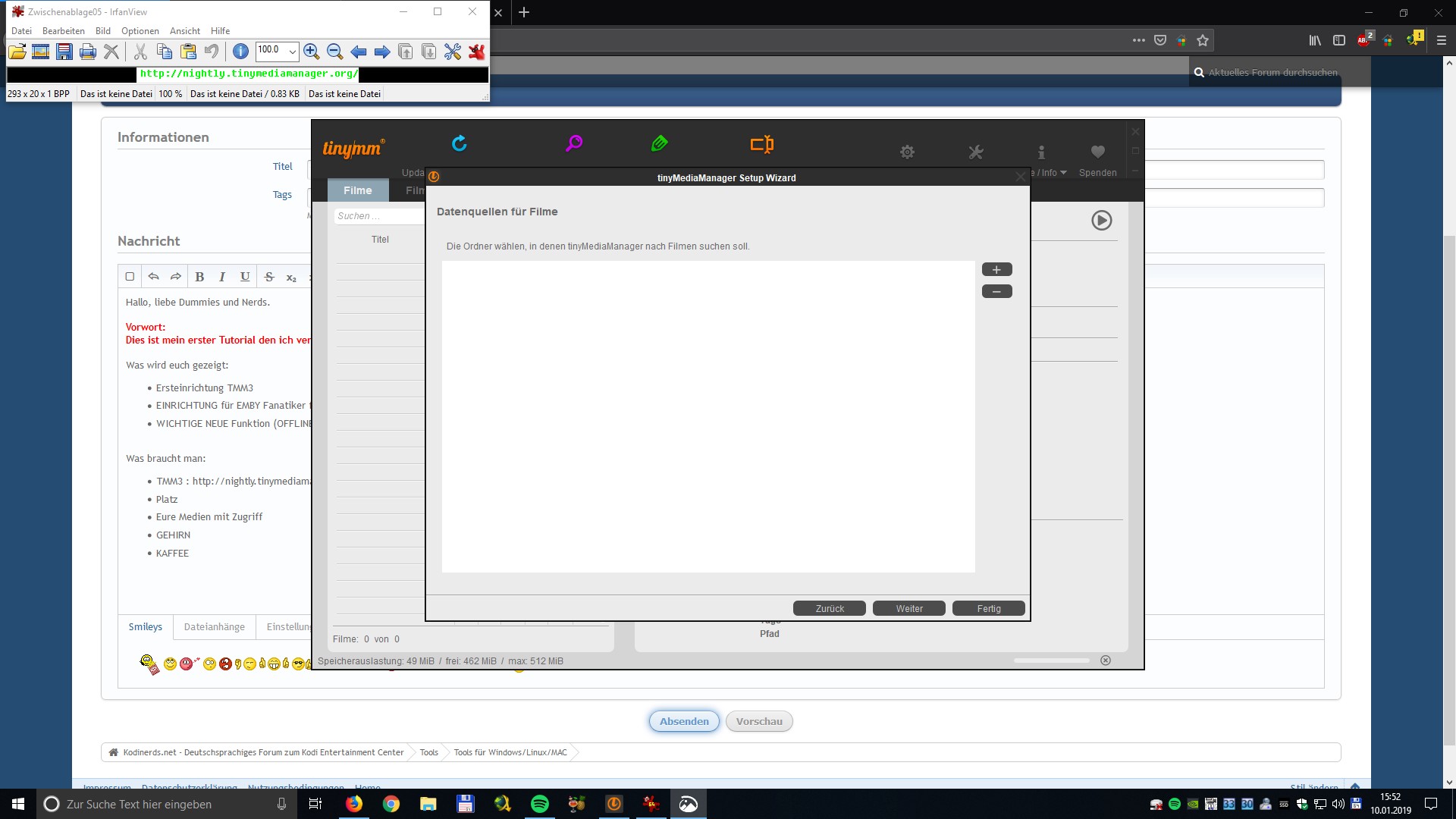Switch to Dateianhänge tab
The width and height of the screenshot is (1456, 819).
215,627
